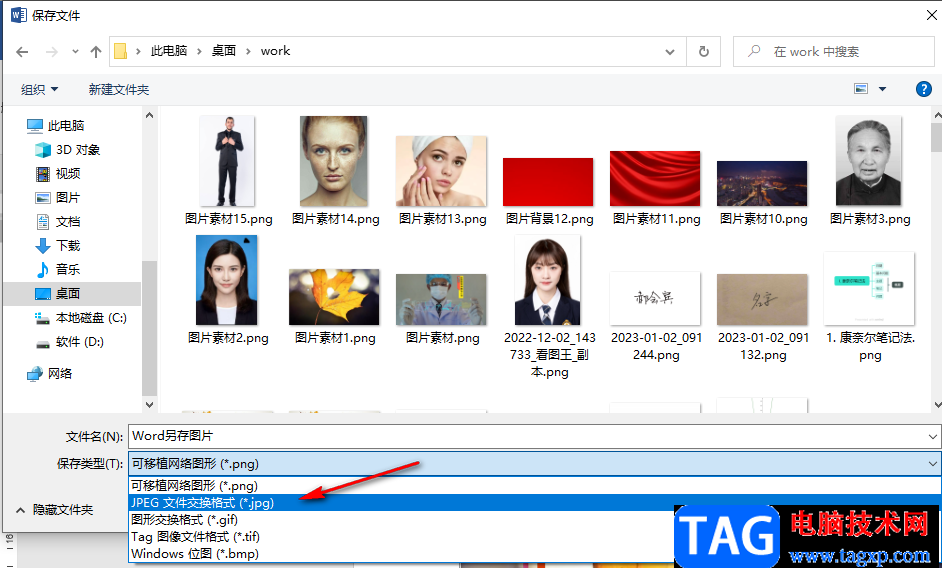Image resolution: width=942 pixels, height=568 pixels.
Task: Close the 保存文件 dialog
Action: pos(931,15)
